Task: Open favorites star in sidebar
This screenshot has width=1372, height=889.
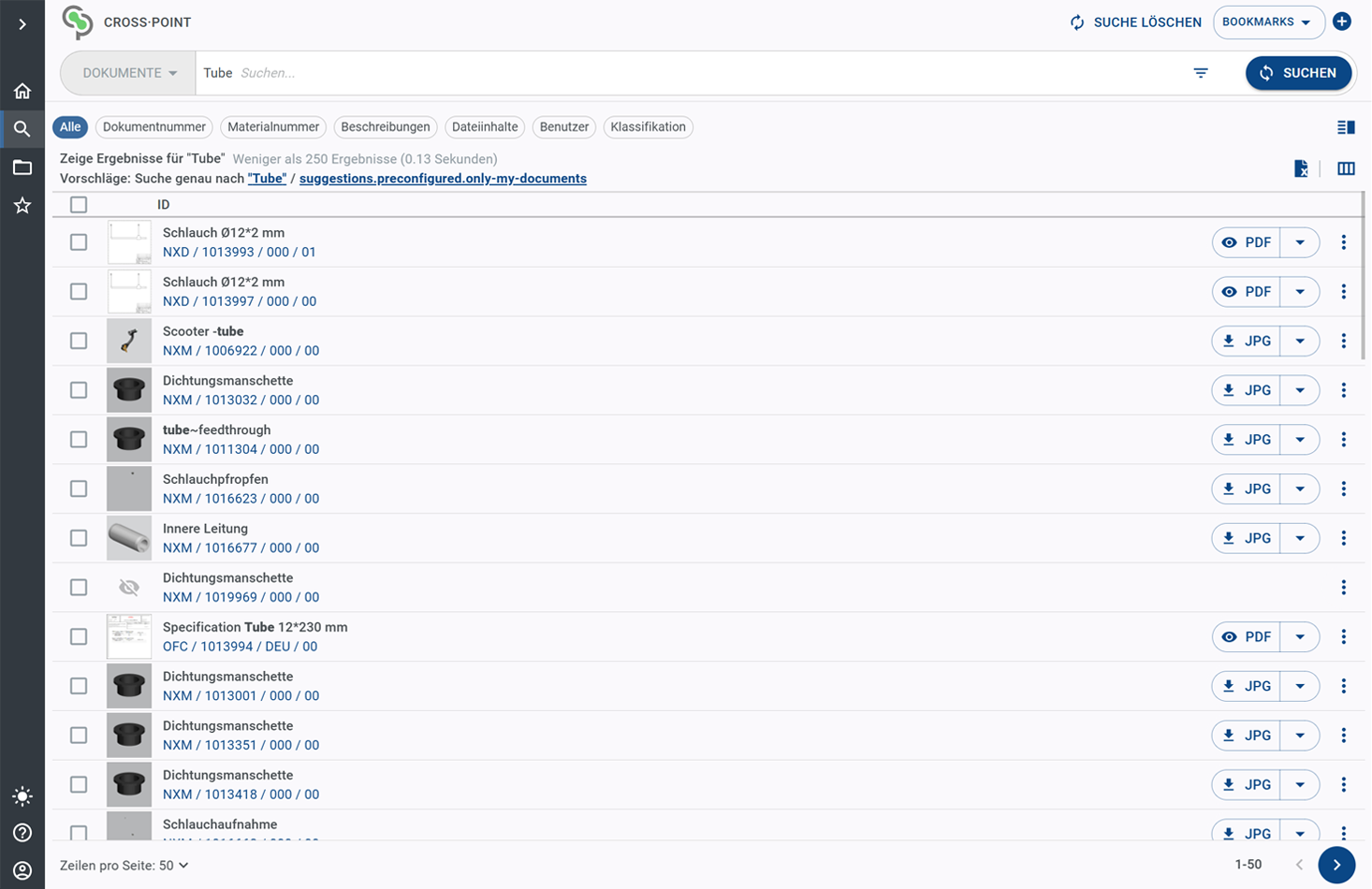Action: click(22, 205)
